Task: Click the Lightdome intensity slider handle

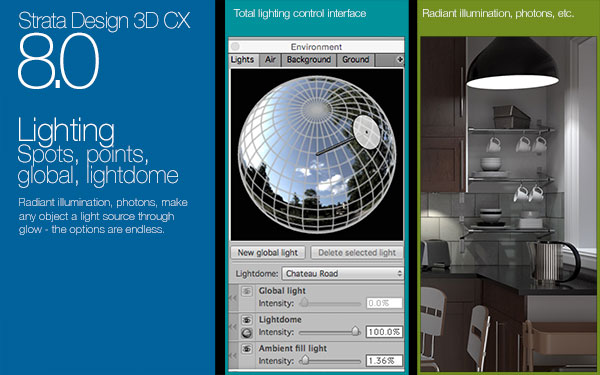Action: pos(355,331)
